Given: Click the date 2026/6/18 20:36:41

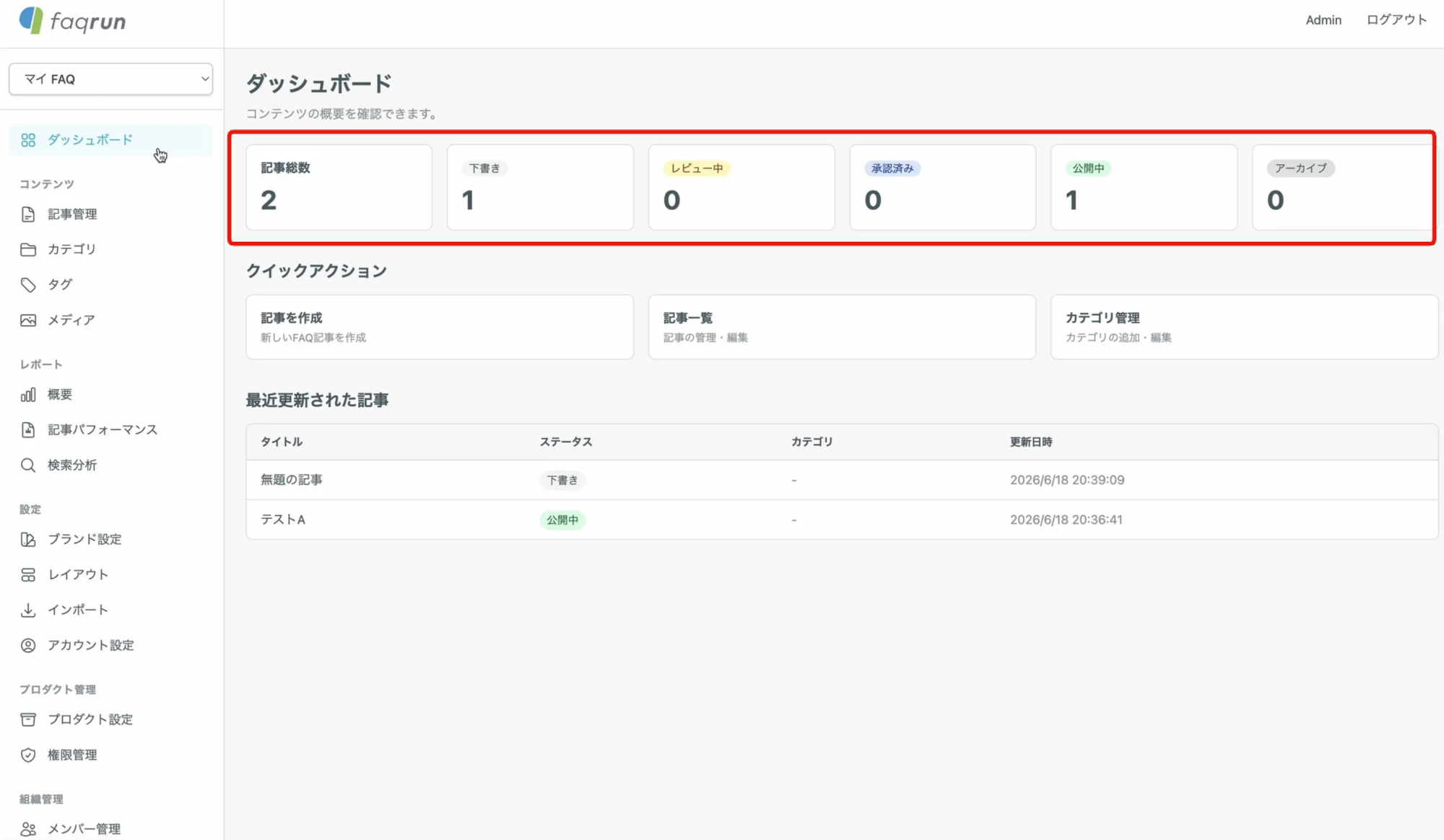Looking at the screenshot, I should click(x=1066, y=520).
